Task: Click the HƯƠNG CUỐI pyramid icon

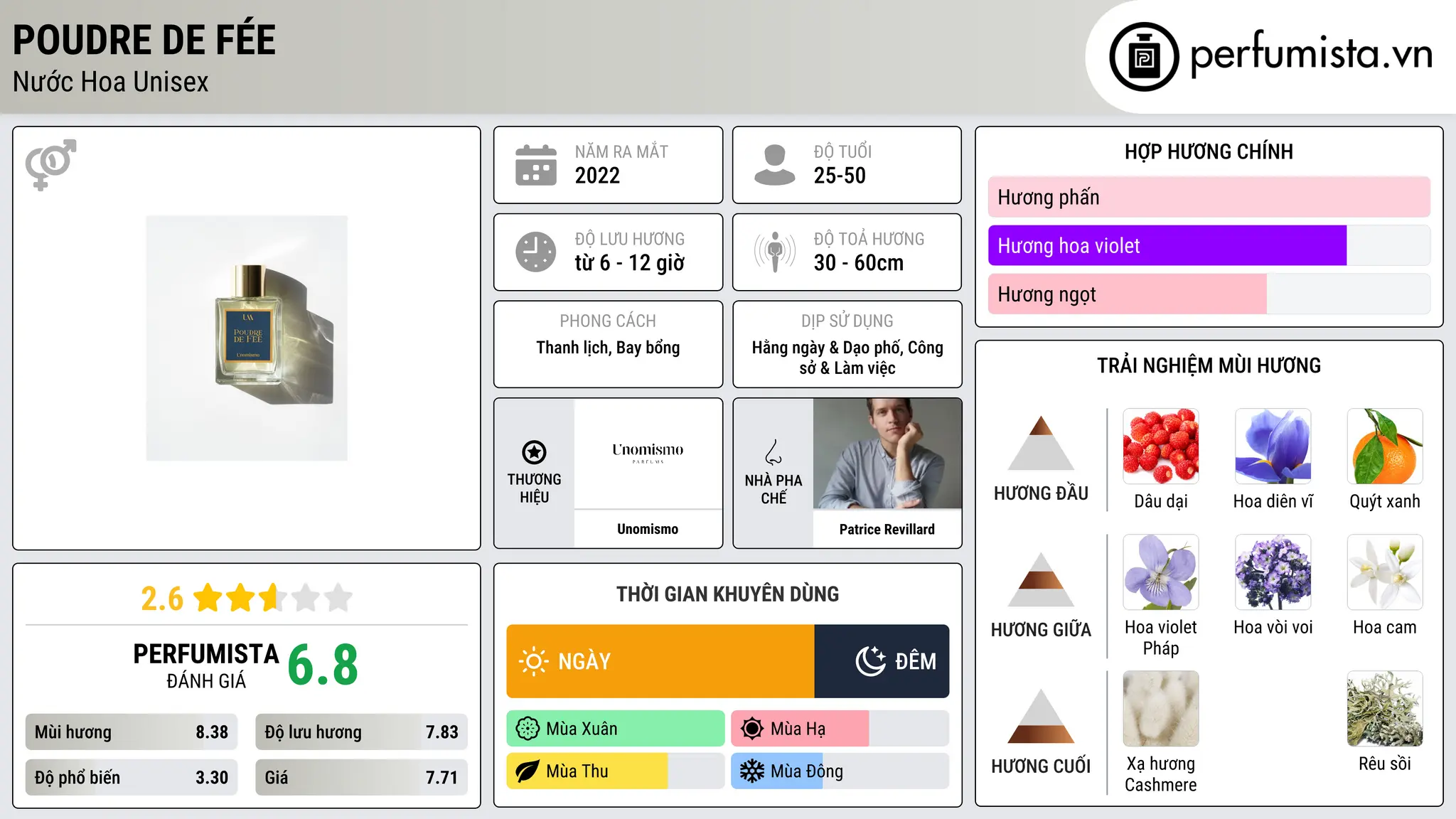Action: pos(1041,716)
